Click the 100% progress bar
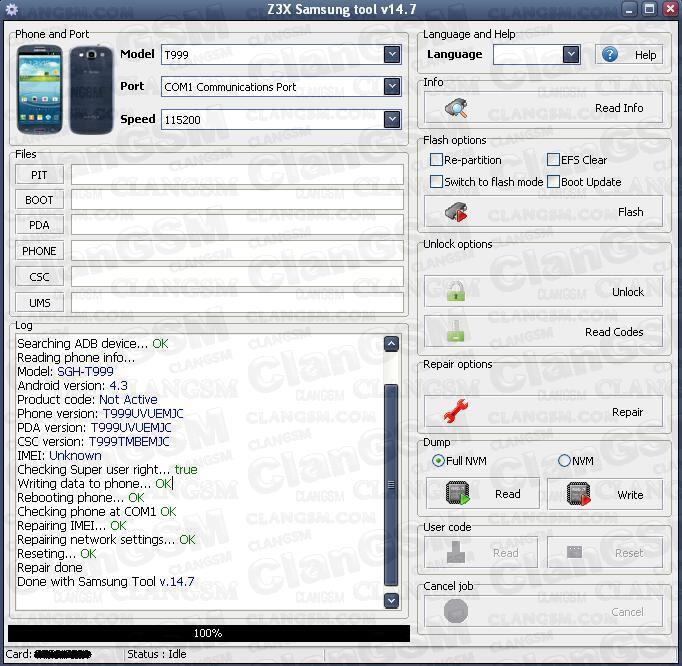 (x=209, y=633)
